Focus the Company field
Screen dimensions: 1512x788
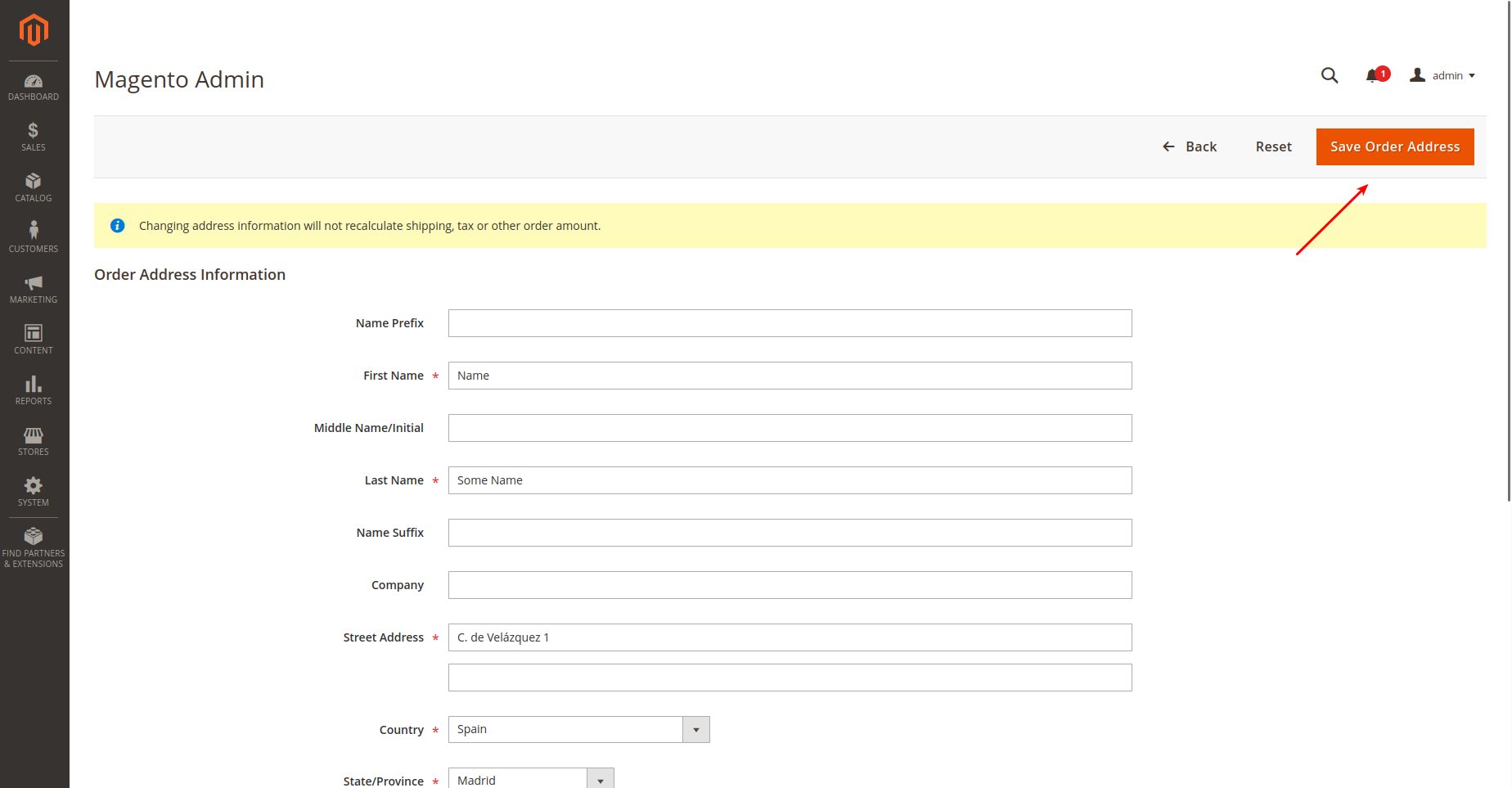pos(790,585)
